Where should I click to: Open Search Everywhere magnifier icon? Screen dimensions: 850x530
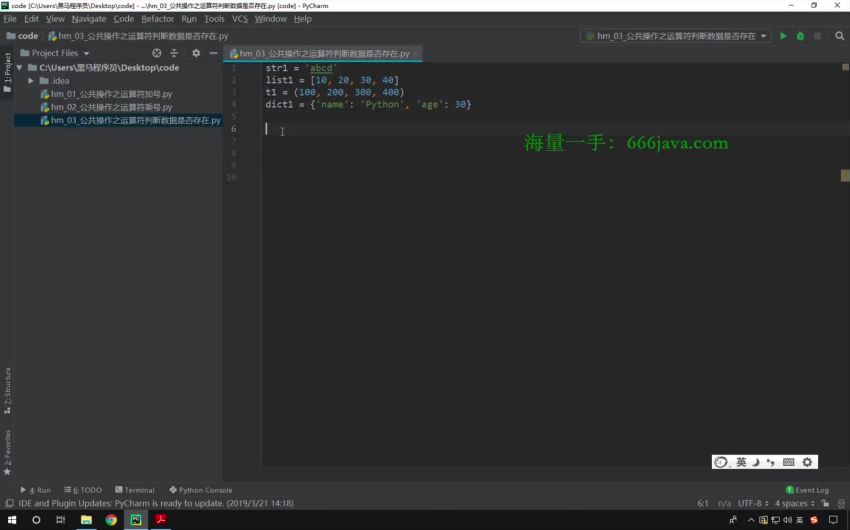pyautogui.click(x=839, y=36)
